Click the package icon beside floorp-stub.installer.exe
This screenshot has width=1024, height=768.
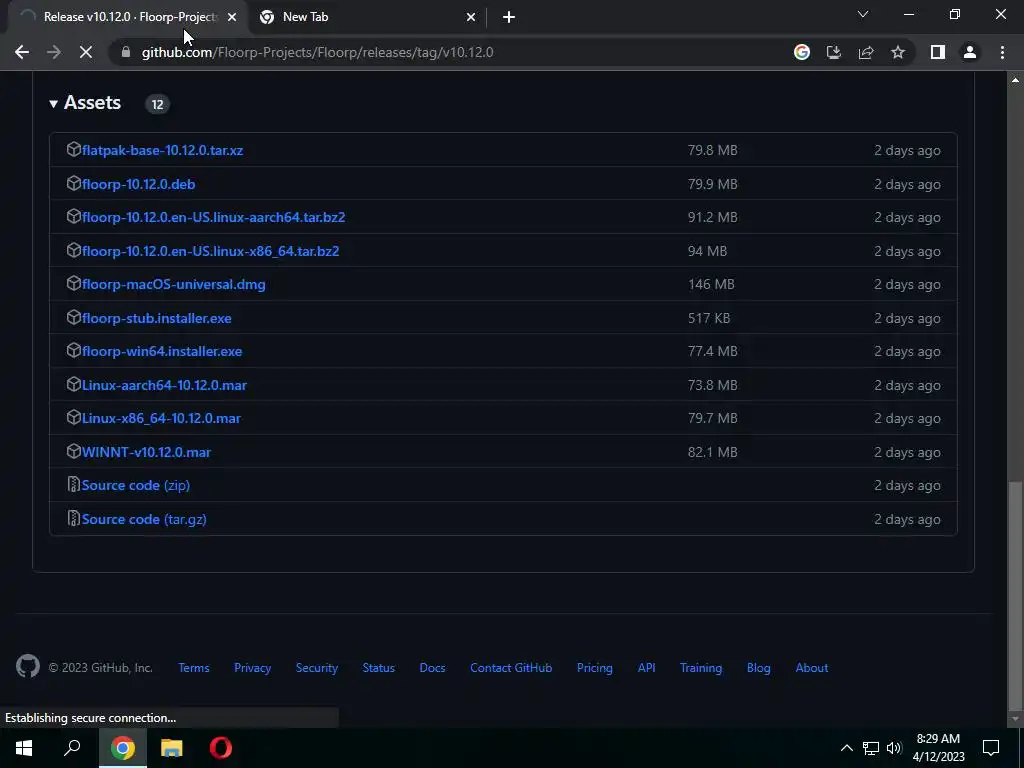point(74,317)
